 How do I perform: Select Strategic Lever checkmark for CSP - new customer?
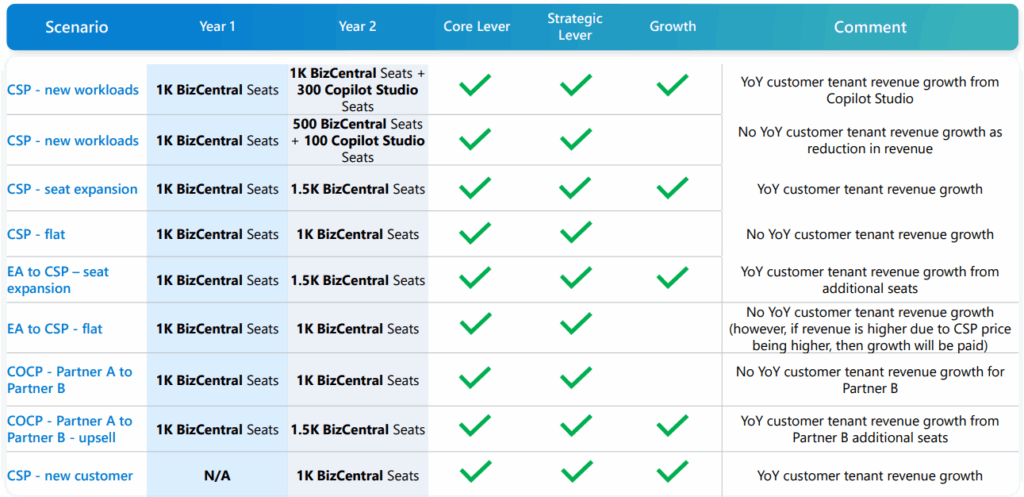pos(576,471)
